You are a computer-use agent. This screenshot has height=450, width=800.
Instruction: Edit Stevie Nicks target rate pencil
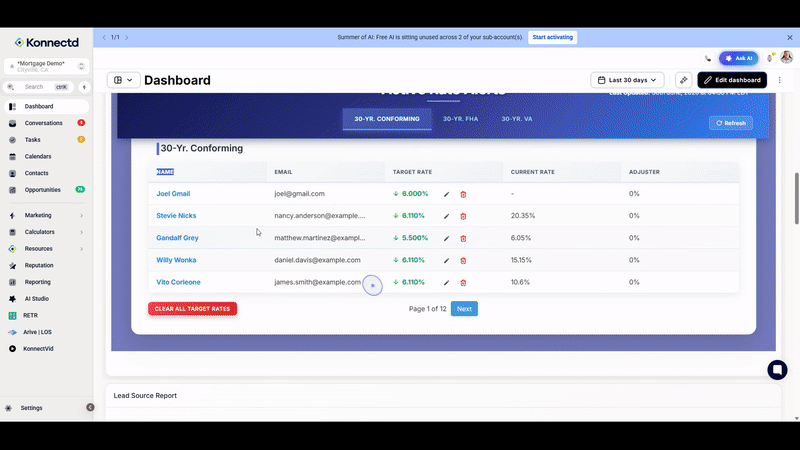(x=446, y=216)
